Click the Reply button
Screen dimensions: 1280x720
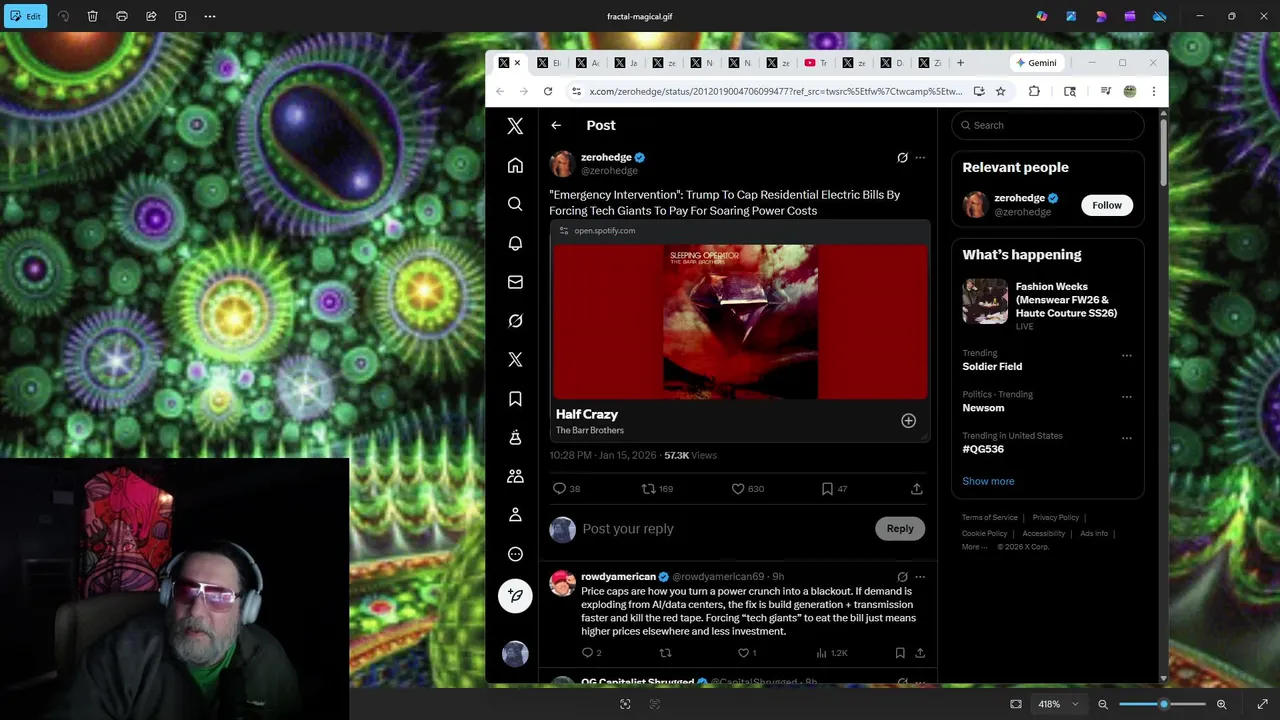click(900, 528)
